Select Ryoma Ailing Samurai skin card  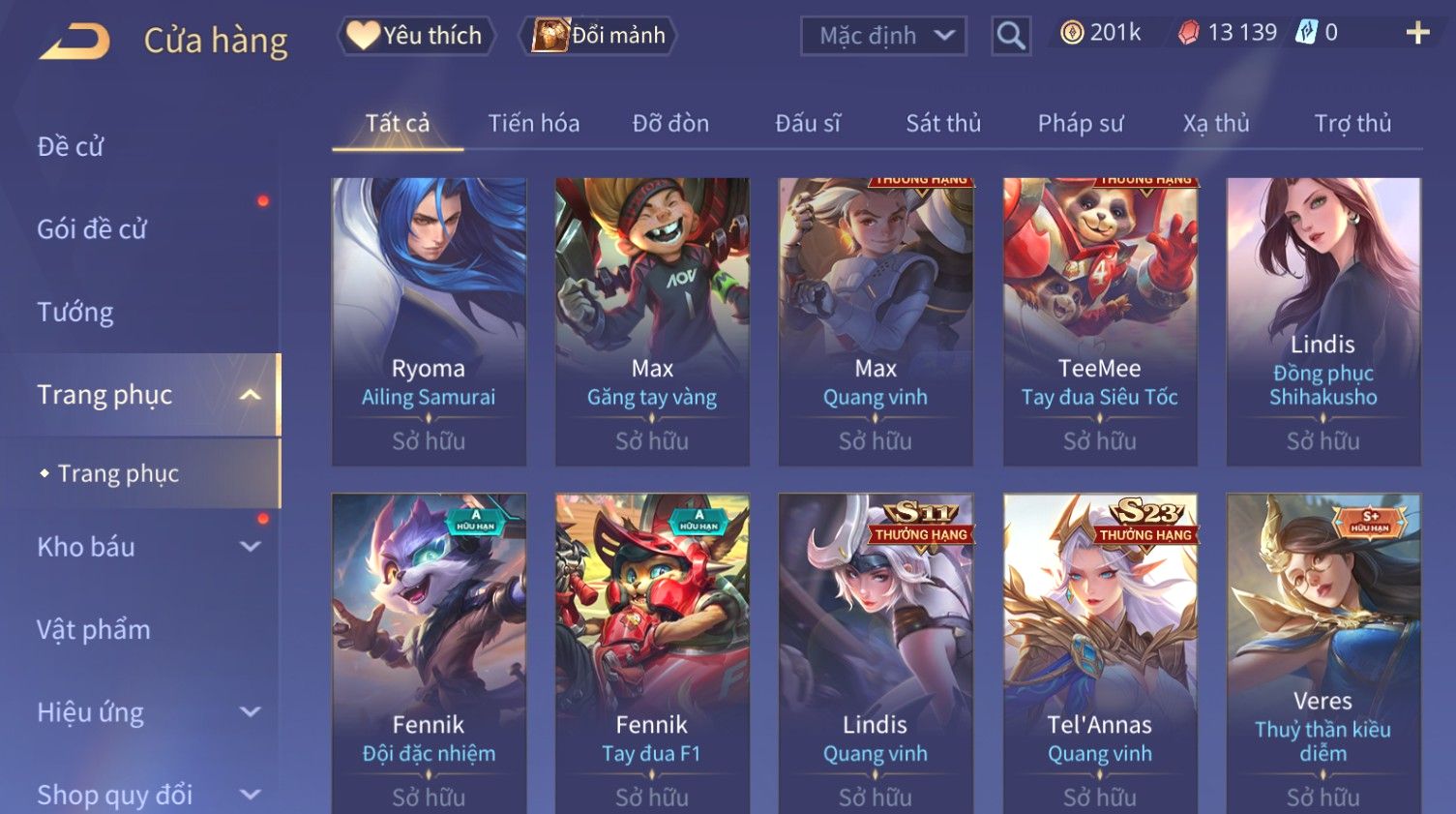[429, 321]
